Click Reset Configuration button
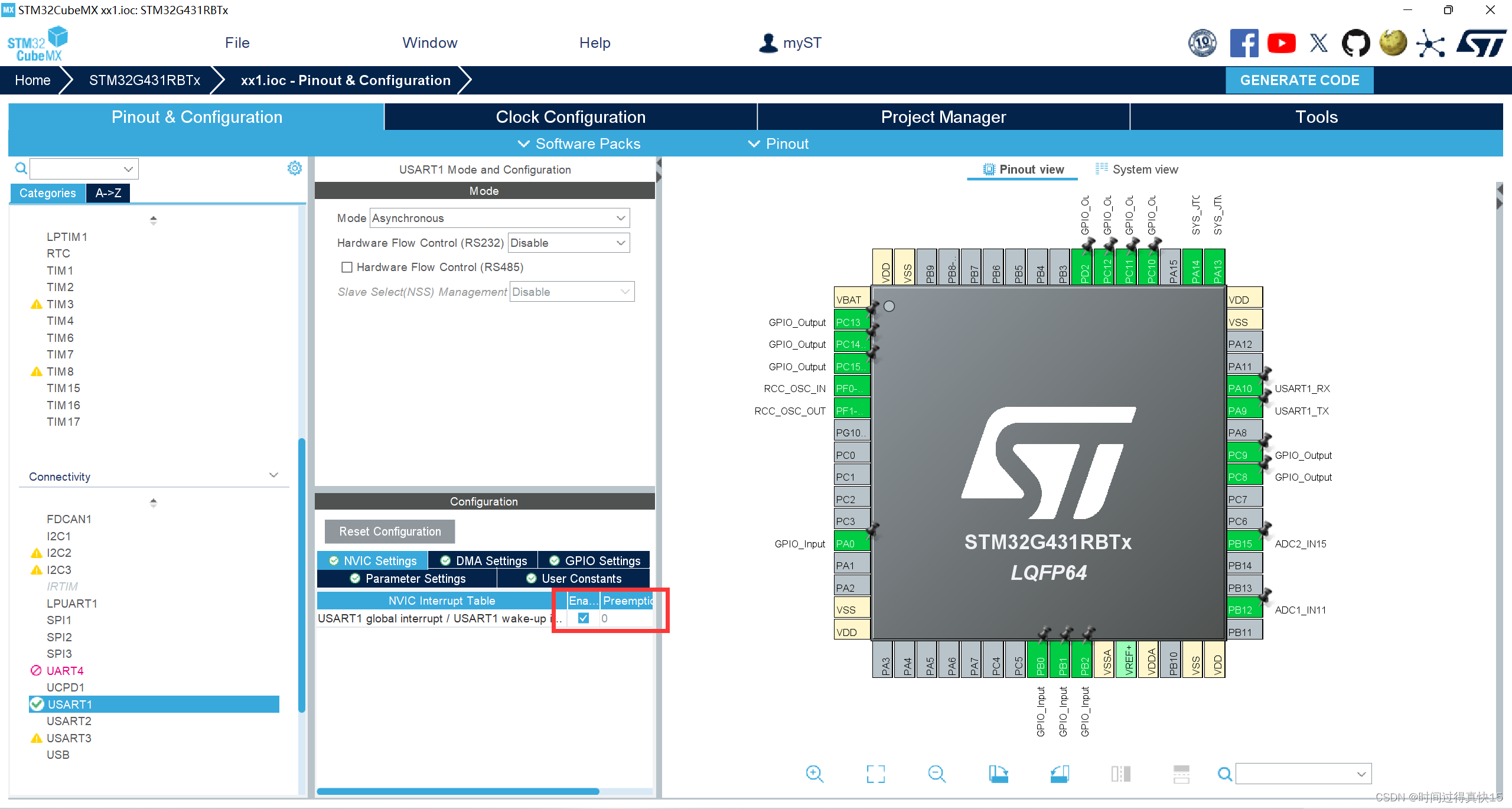Screen dimensions: 1512x809 390,531
